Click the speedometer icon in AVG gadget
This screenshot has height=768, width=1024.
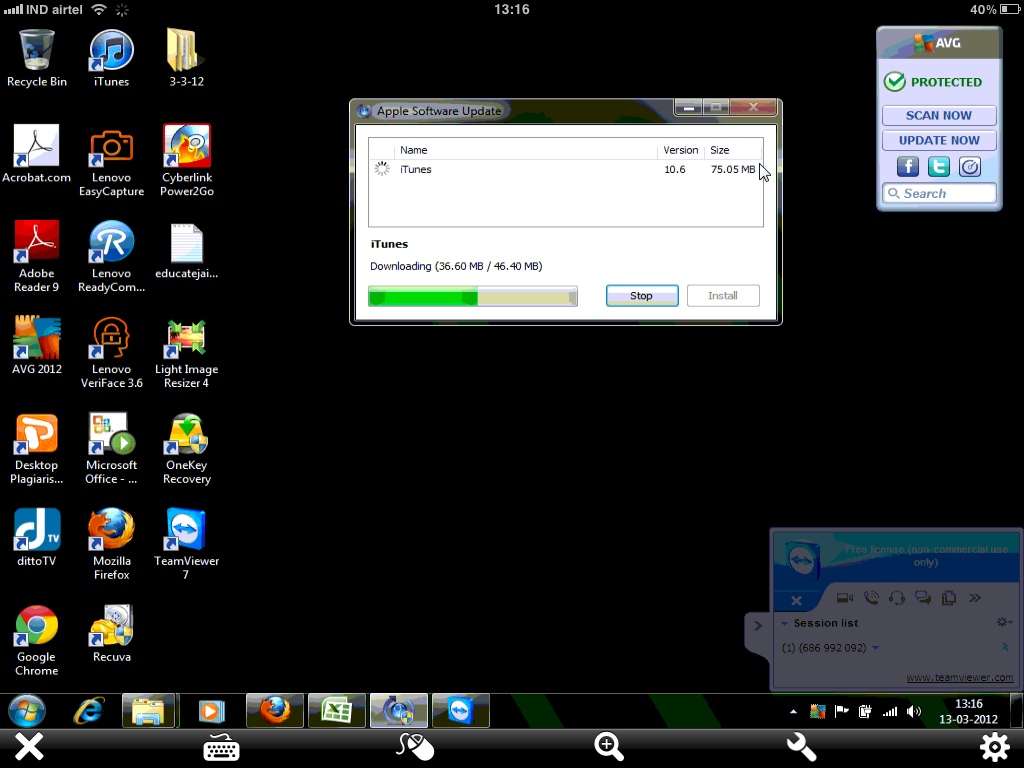tap(970, 167)
